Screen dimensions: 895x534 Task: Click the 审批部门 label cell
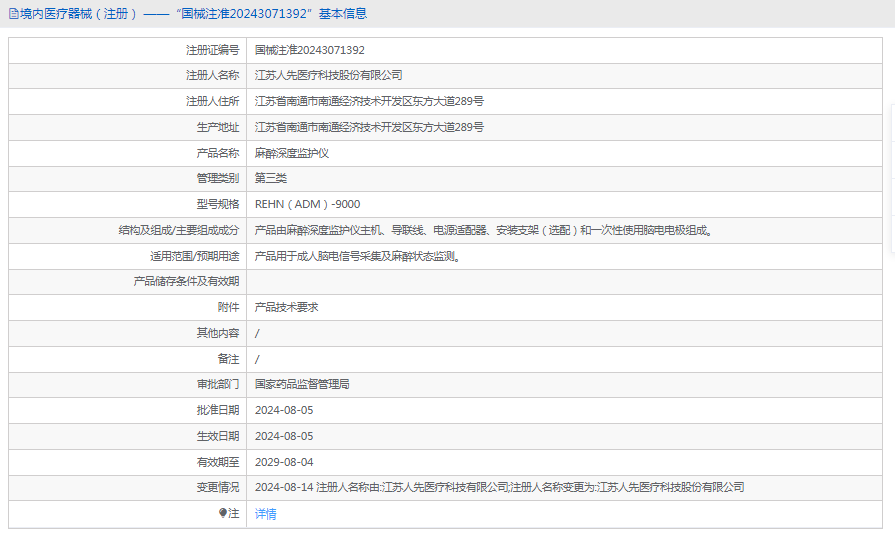(x=127, y=385)
